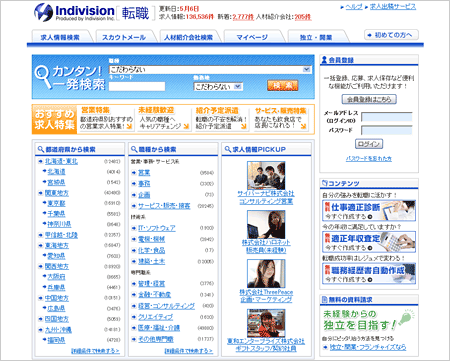This screenshot has width=450, height=361.
Task: Select the 中国地方 link
Action: tap(57, 298)
